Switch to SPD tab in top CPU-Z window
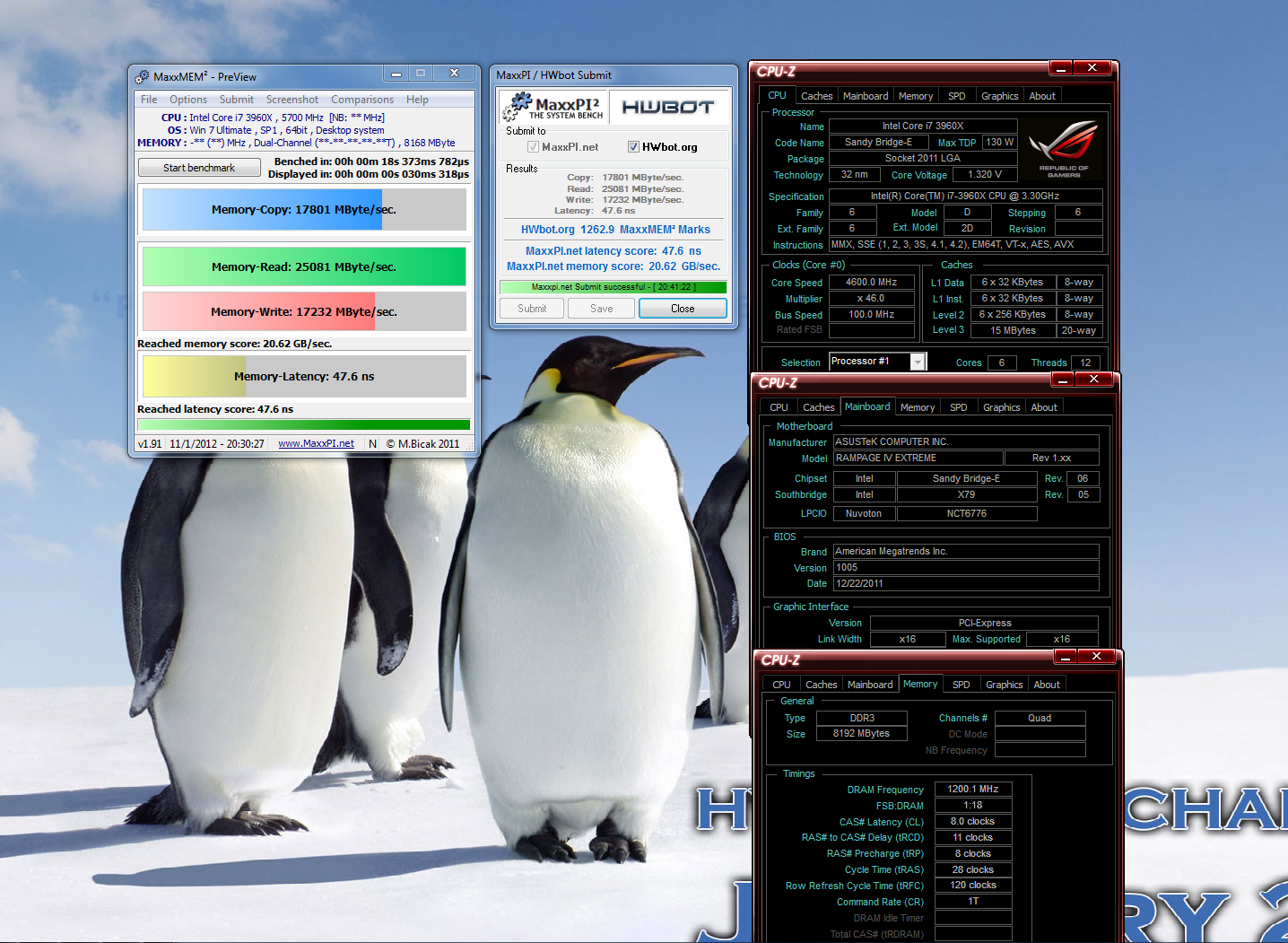 click(957, 96)
